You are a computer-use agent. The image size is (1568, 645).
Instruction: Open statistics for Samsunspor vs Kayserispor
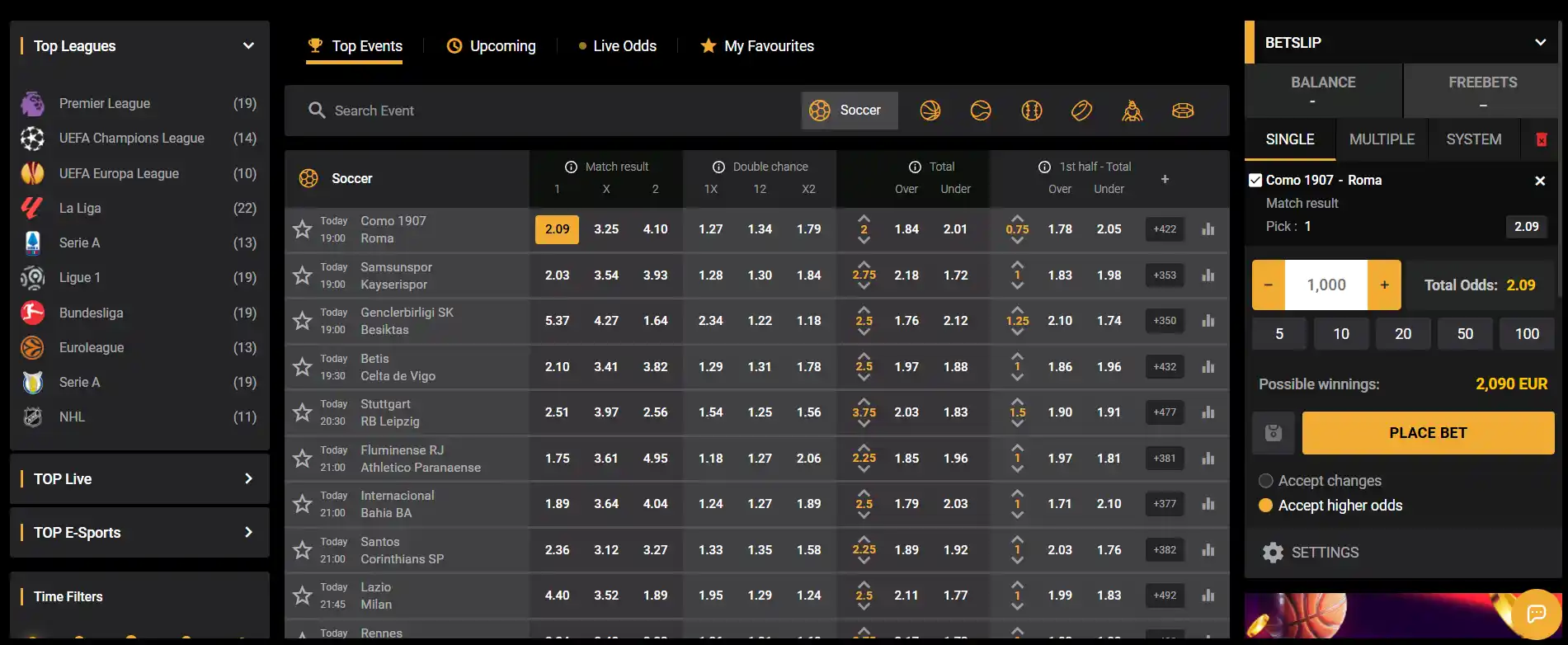pyautogui.click(x=1208, y=275)
